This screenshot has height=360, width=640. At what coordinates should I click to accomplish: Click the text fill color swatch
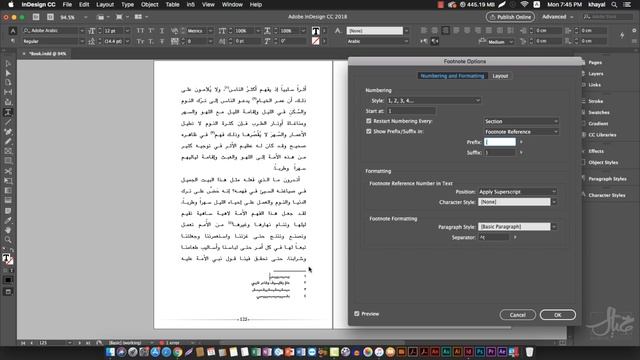[316, 31]
